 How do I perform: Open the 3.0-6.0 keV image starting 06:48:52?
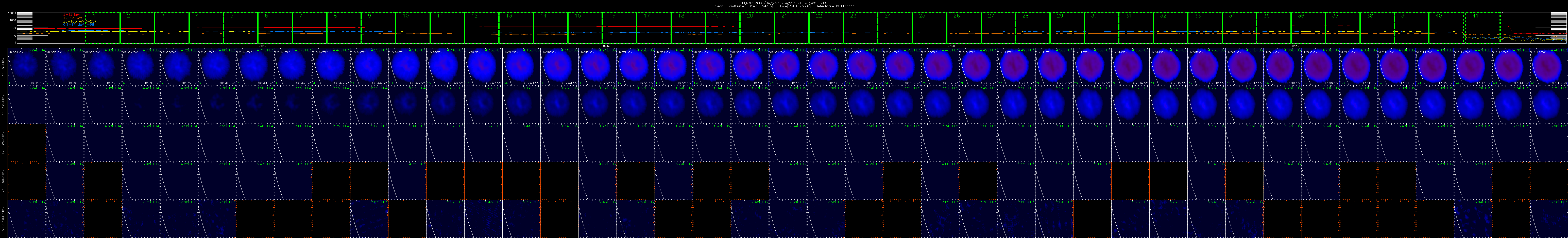pyautogui.click(x=560, y=67)
